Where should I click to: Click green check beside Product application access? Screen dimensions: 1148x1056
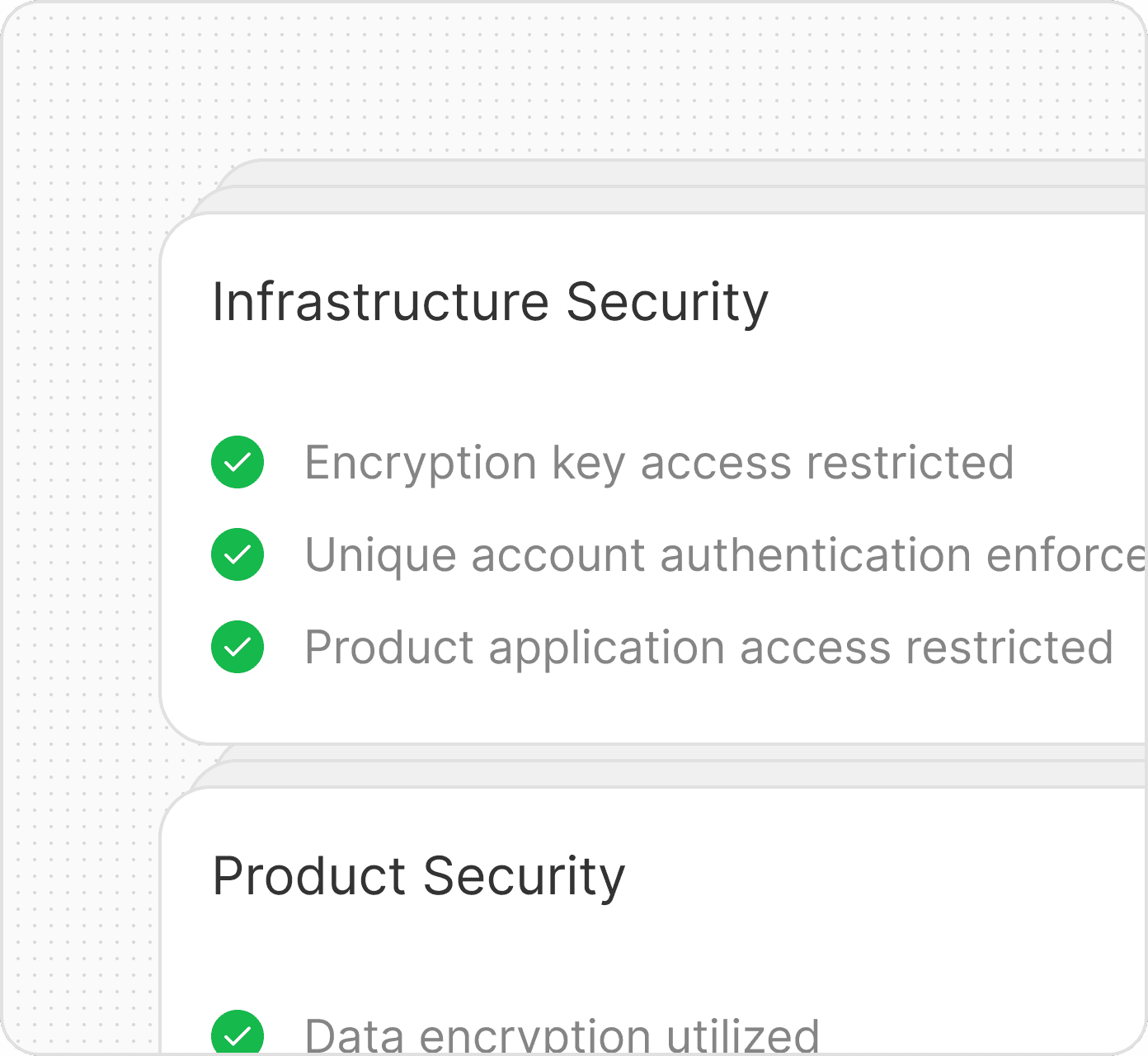238,647
